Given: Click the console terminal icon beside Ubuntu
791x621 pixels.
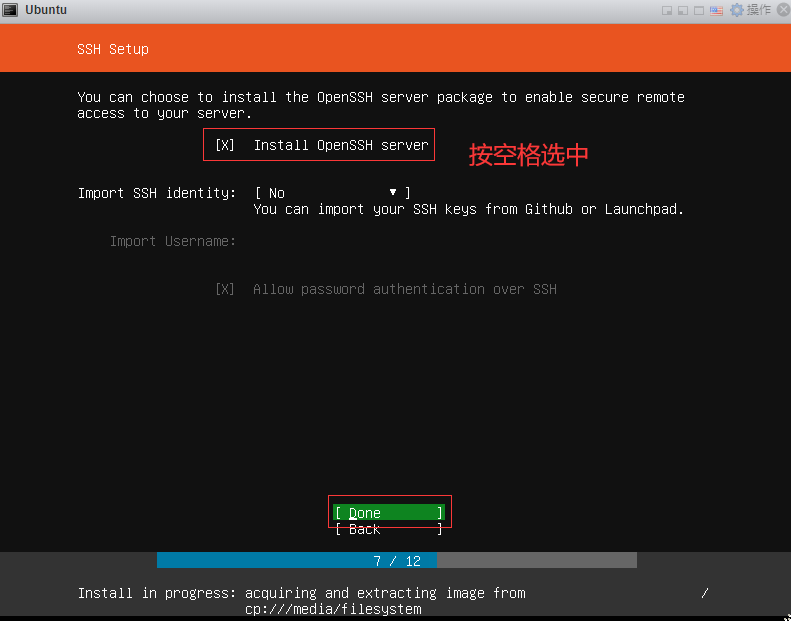Looking at the screenshot, I should (9, 10).
